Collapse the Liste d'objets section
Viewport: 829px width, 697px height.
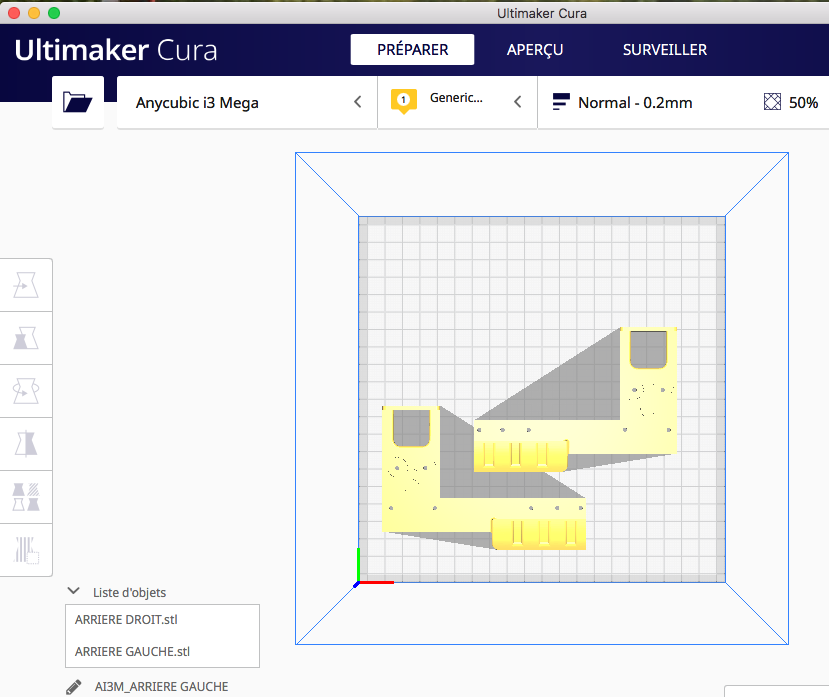coord(74,591)
